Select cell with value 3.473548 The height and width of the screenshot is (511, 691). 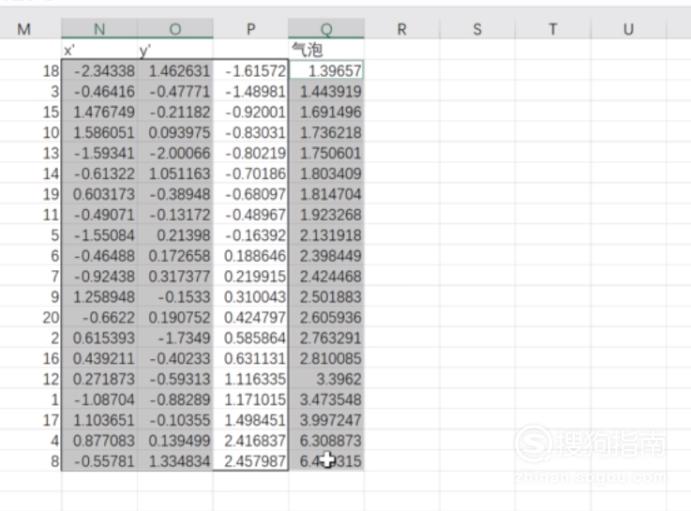[x=327, y=400]
